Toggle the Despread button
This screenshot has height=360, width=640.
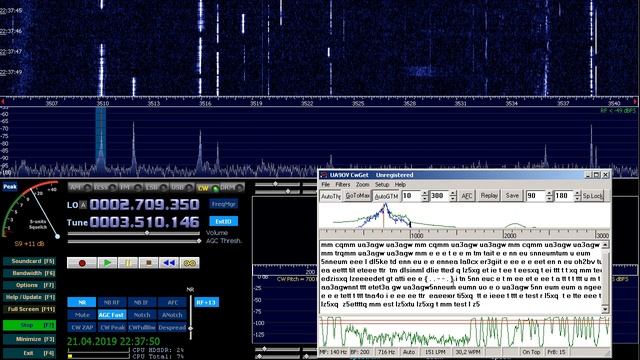(x=172, y=327)
